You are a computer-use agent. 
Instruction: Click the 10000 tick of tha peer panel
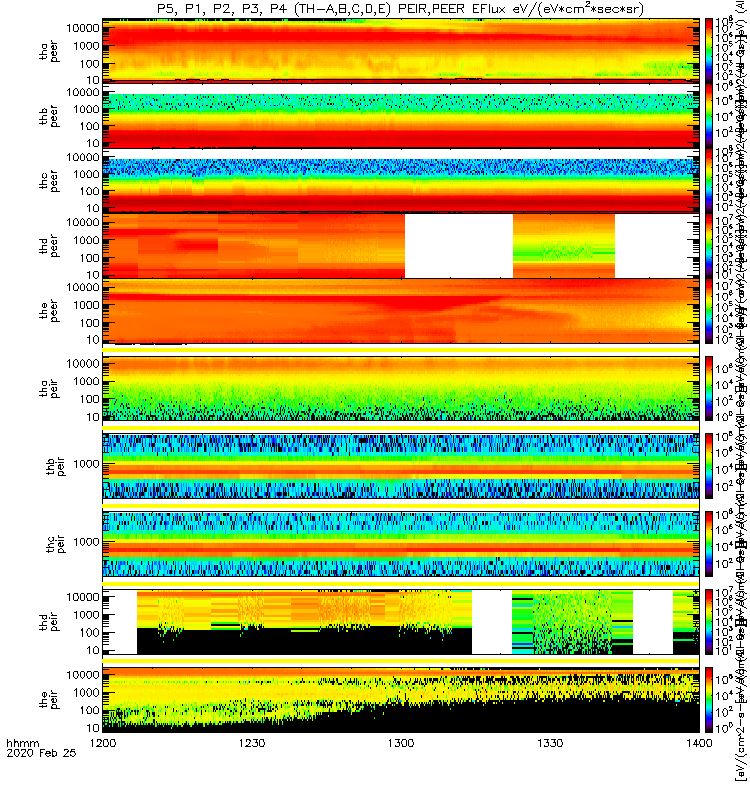(83, 28)
